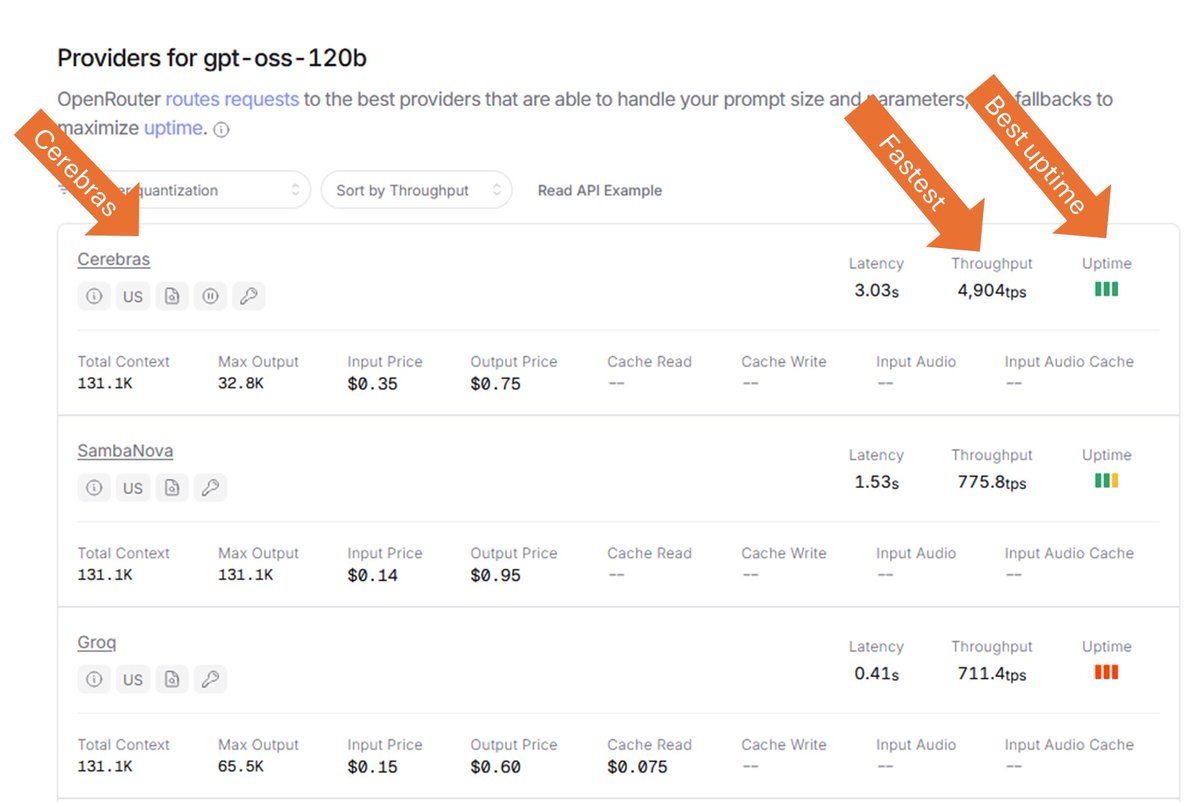Click the document search icon under Groq
Screen dimensions: 1200x802
coord(172,679)
